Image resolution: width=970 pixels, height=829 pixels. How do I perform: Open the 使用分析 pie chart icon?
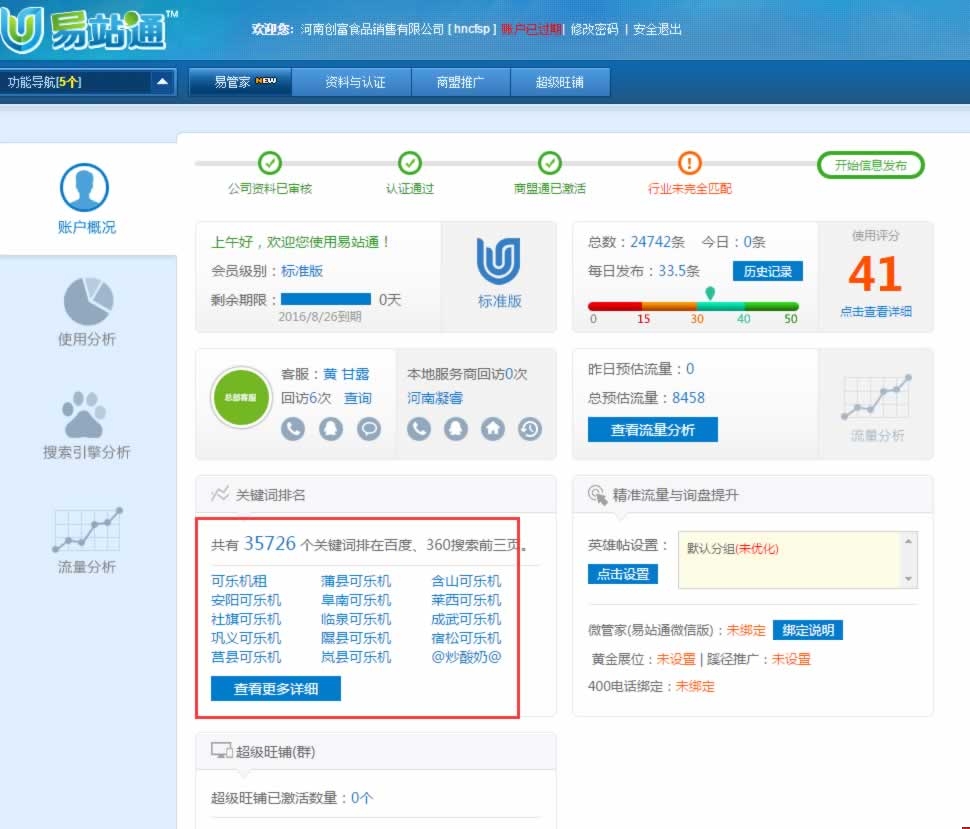(x=87, y=302)
